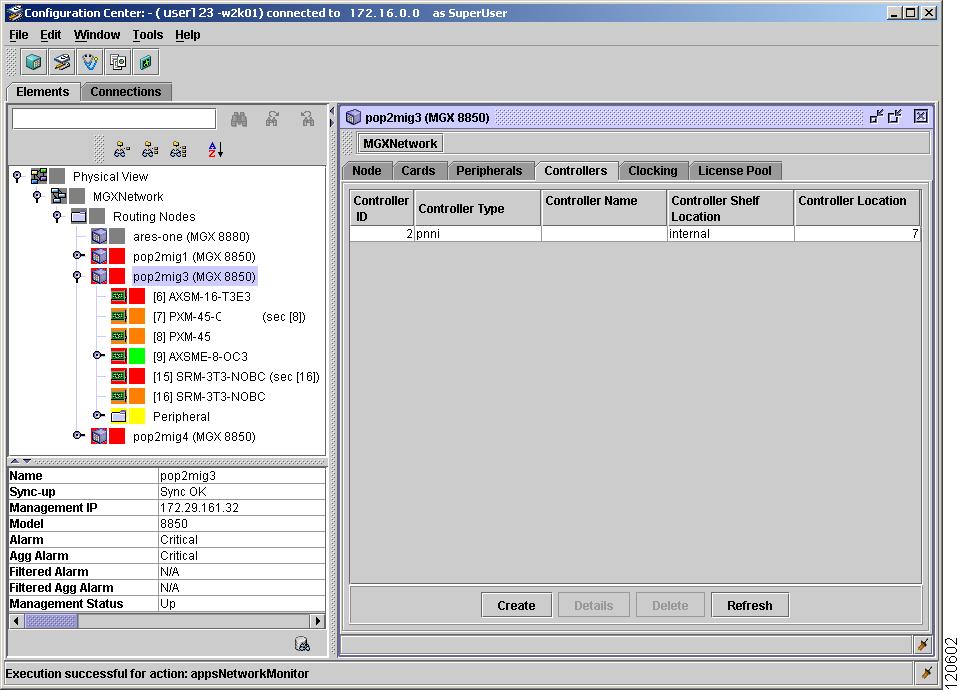Click the Details button
This screenshot has width=962, height=690.
coord(593,605)
